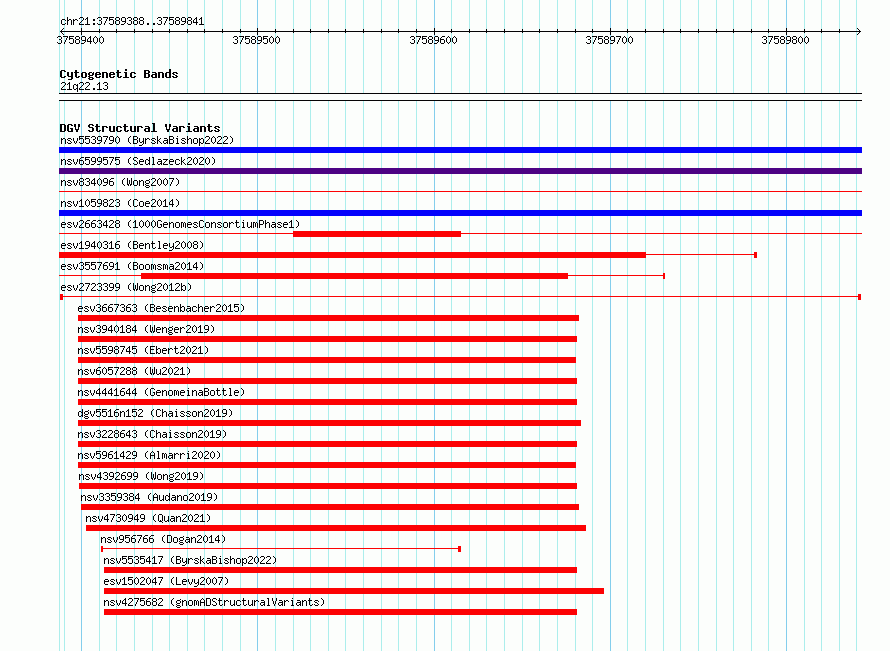Click the 37589400 ruler position label
This screenshot has height=651, width=890.
81,40
